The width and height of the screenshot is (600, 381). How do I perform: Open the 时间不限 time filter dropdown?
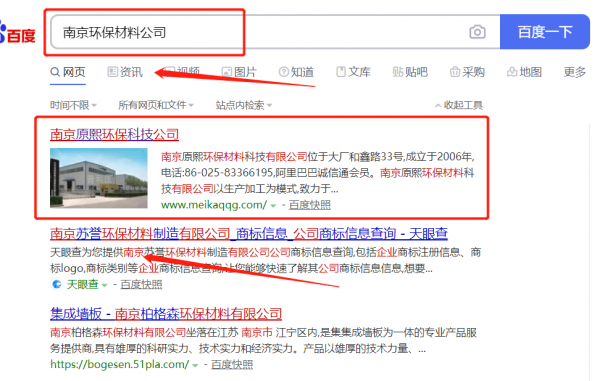pos(73,105)
